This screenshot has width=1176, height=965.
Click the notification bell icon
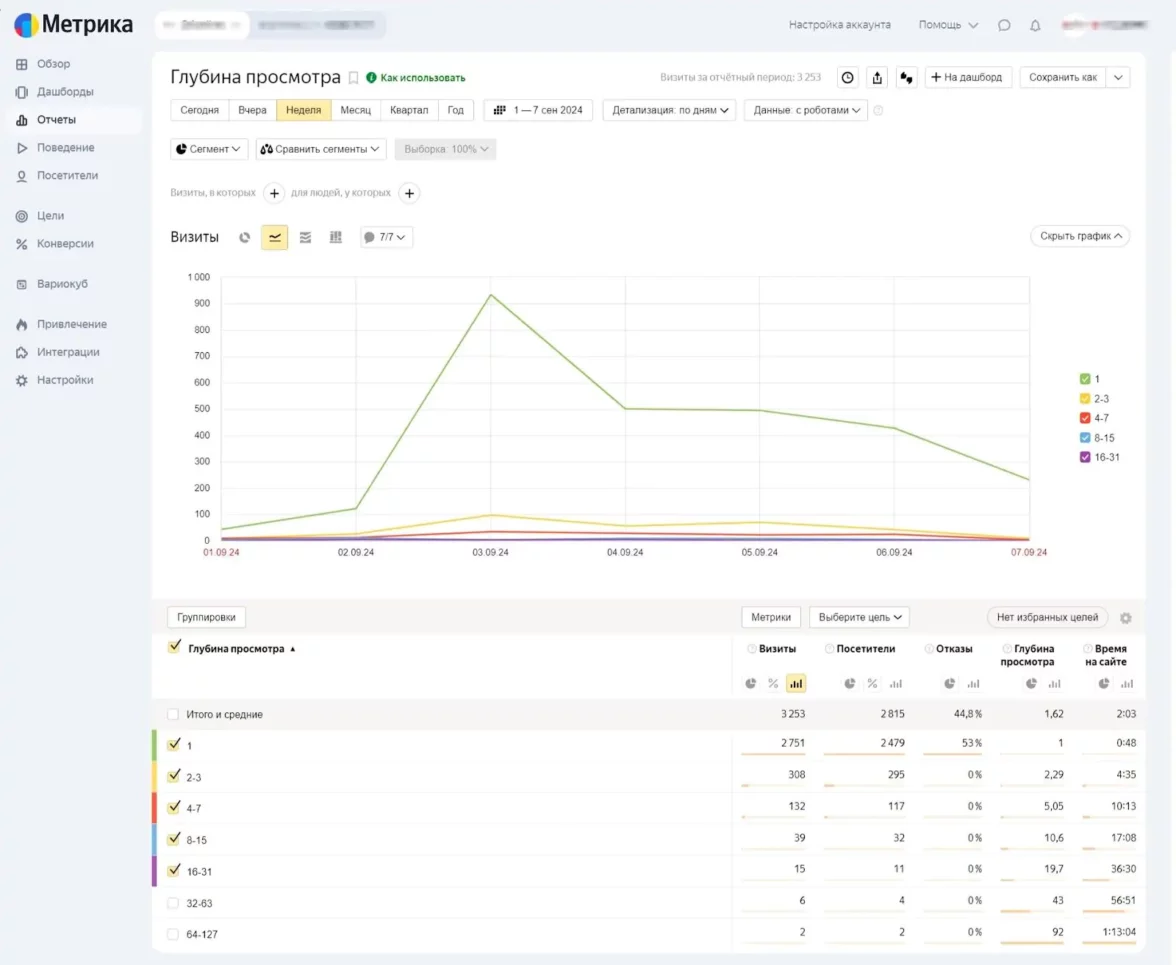pos(1035,25)
